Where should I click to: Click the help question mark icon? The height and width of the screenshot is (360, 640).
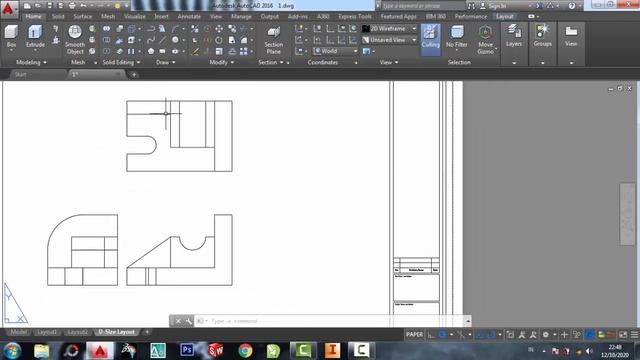pos(572,6)
